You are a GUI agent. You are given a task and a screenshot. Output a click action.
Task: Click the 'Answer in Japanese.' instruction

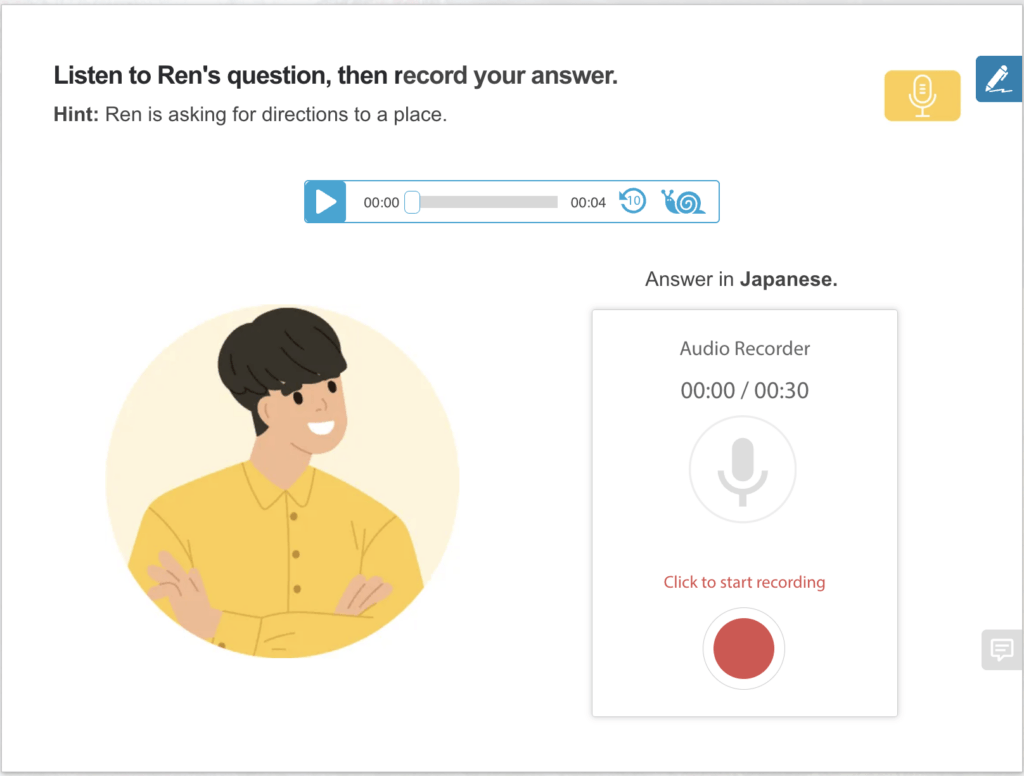(x=741, y=280)
